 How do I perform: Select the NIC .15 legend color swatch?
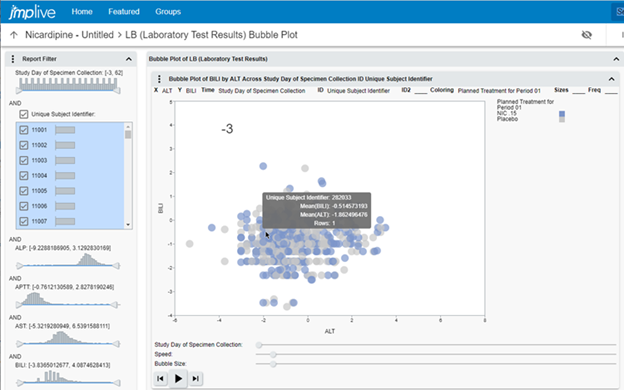[562, 114]
